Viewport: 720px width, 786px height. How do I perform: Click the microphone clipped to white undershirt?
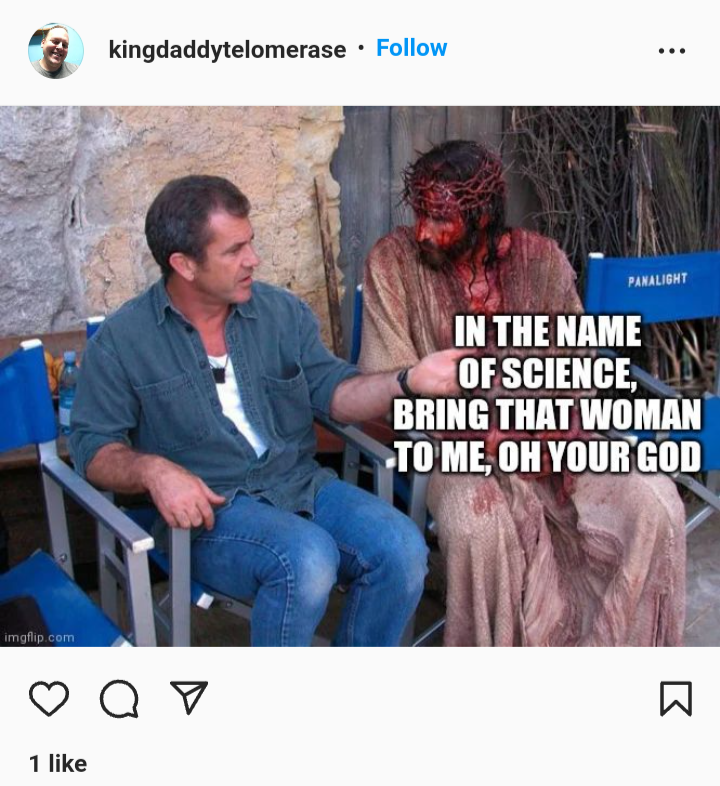[x=219, y=374]
